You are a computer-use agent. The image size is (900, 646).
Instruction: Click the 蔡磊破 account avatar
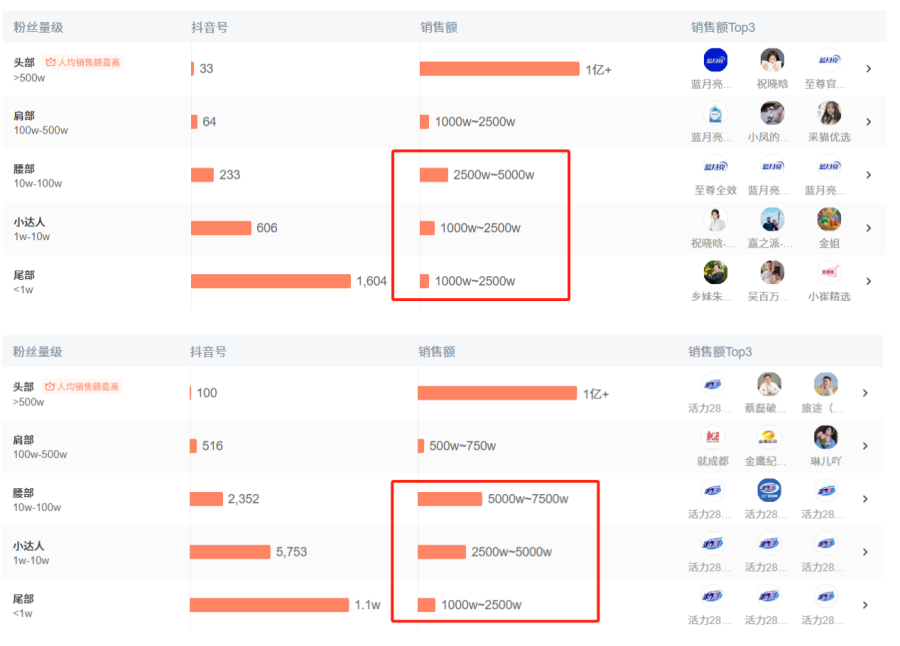768,384
